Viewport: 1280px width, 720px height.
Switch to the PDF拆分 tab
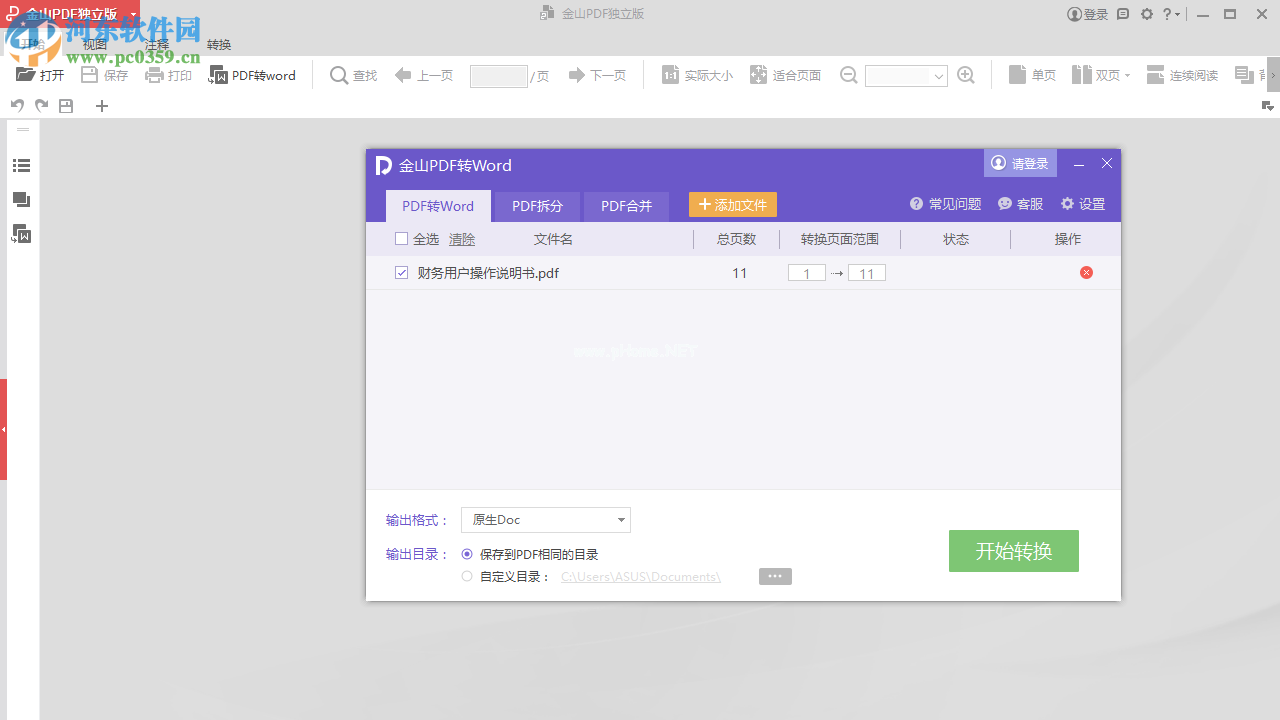(538, 206)
